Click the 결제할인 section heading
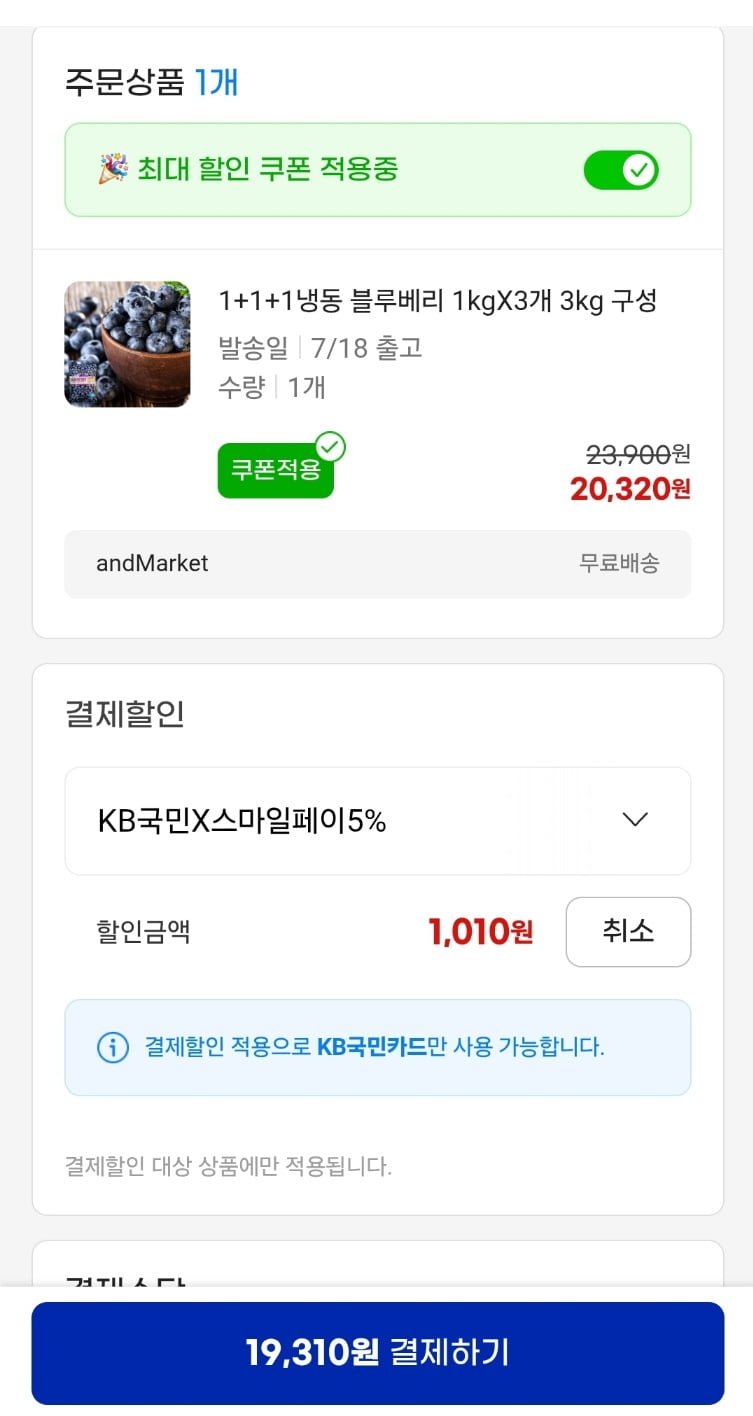Image resolution: width=753 pixels, height=1416 pixels. [x=125, y=715]
